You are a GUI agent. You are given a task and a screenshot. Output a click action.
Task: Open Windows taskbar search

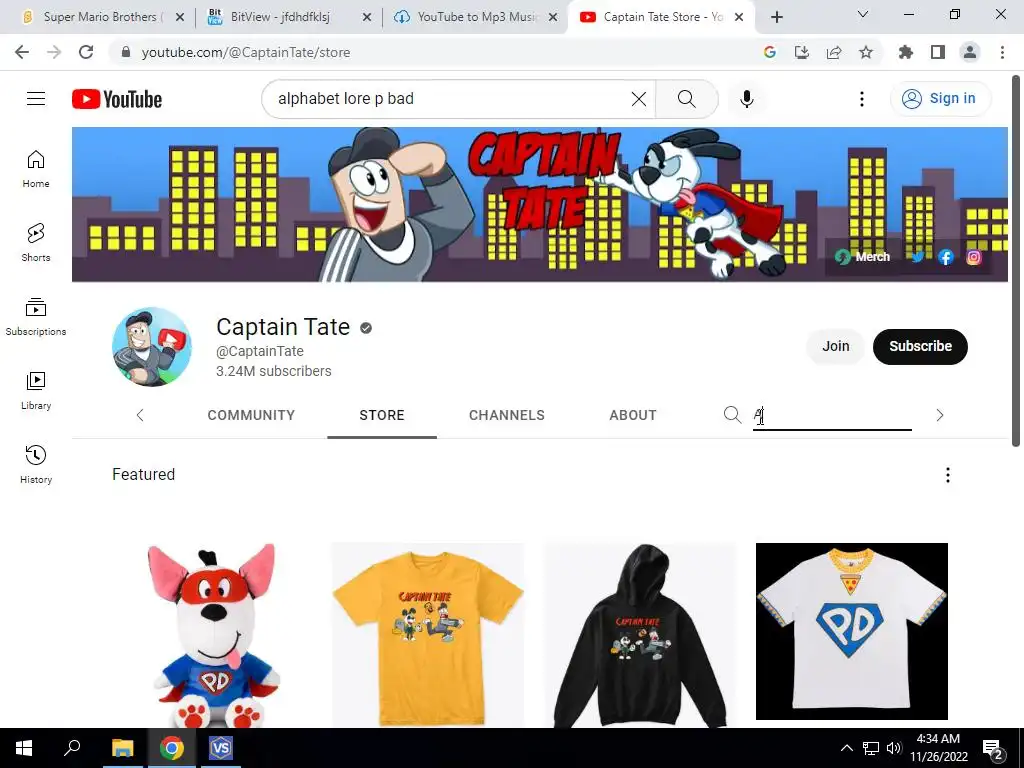pyautogui.click(x=72, y=748)
